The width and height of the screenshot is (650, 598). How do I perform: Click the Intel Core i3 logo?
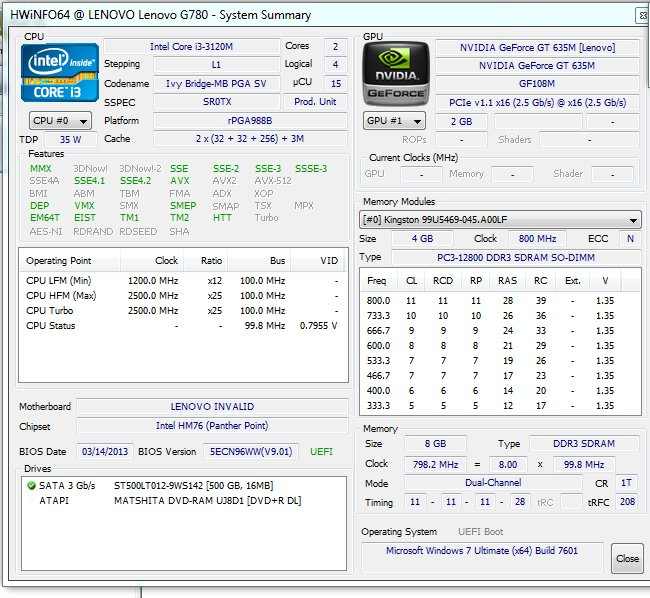coord(60,73)
